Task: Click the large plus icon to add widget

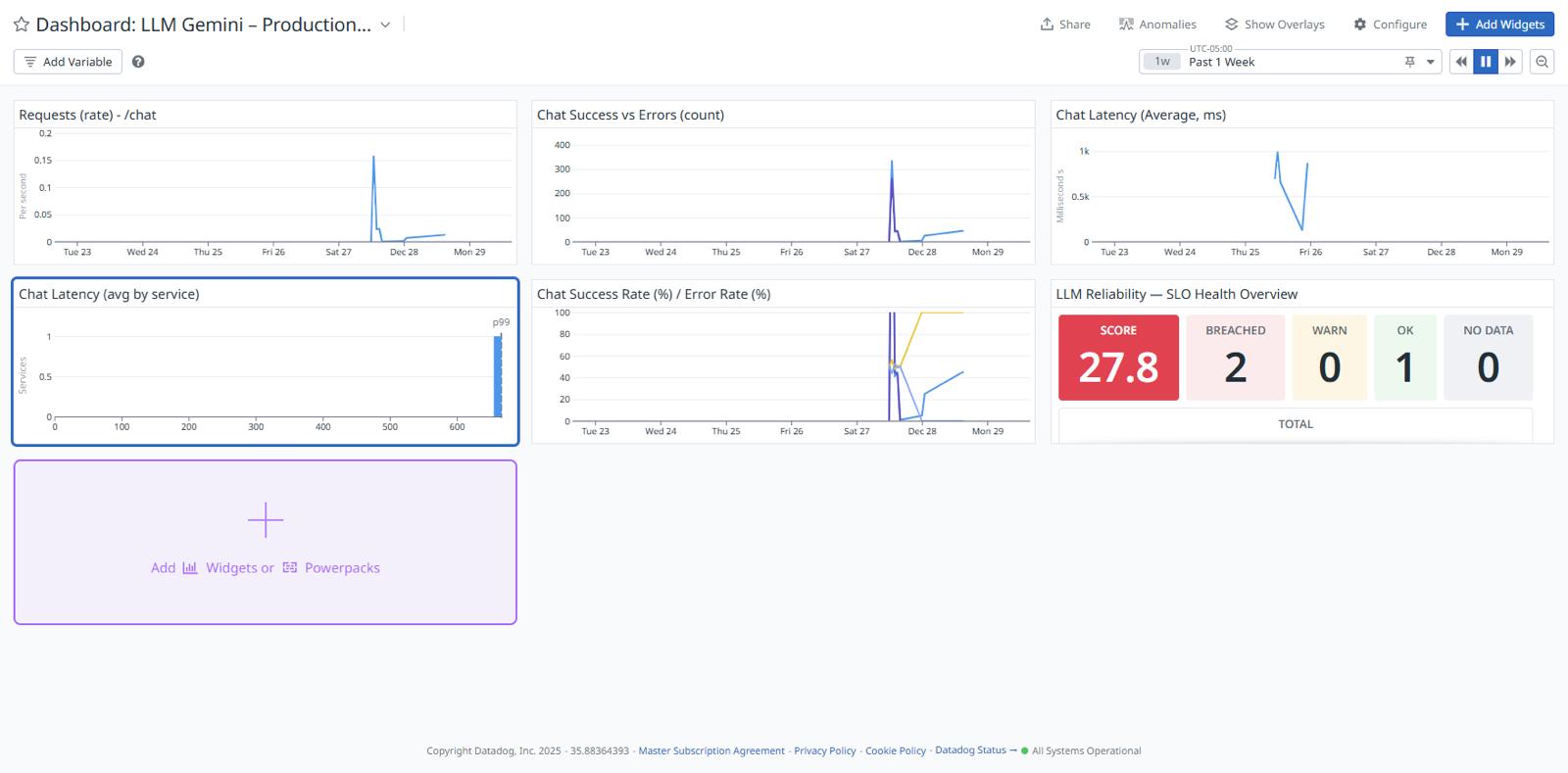Action: tap(266, 520)
